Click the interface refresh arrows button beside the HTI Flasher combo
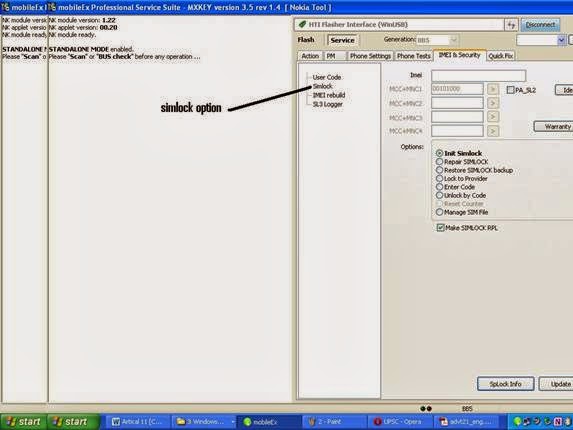 511,25
